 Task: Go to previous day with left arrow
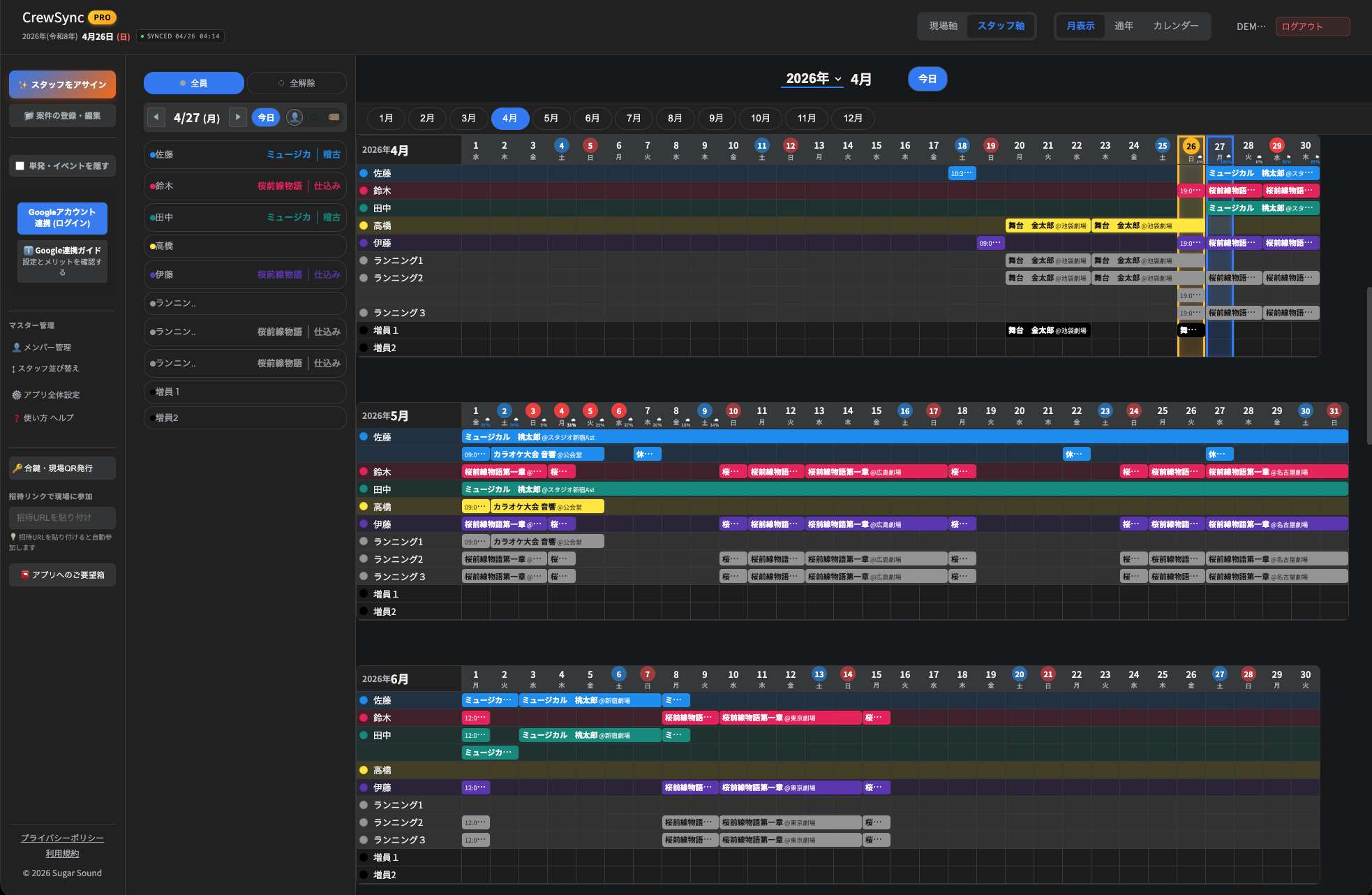click(x=156, y=117)
